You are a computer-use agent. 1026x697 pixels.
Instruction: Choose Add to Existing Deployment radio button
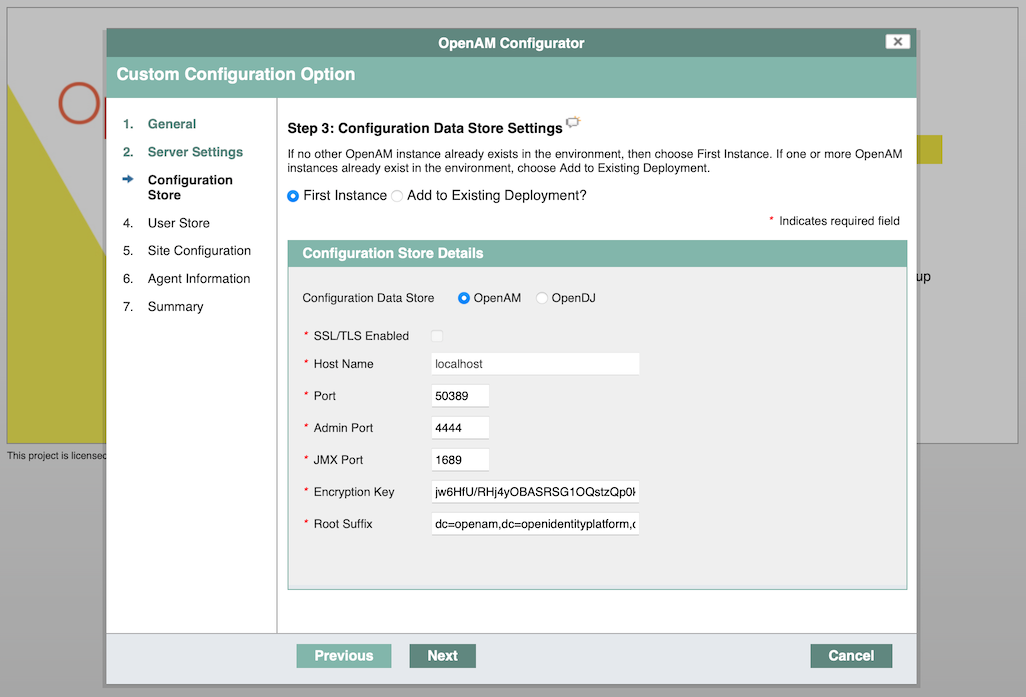click(397, 196)
